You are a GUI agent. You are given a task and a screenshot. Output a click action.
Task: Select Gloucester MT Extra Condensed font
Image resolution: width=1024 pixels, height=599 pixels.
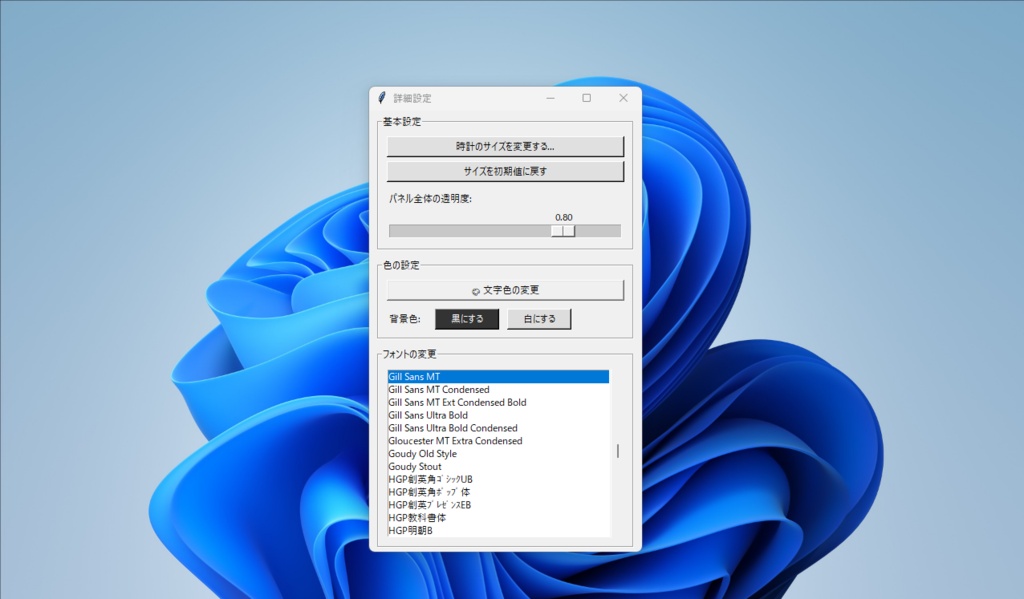click(498, 441)
